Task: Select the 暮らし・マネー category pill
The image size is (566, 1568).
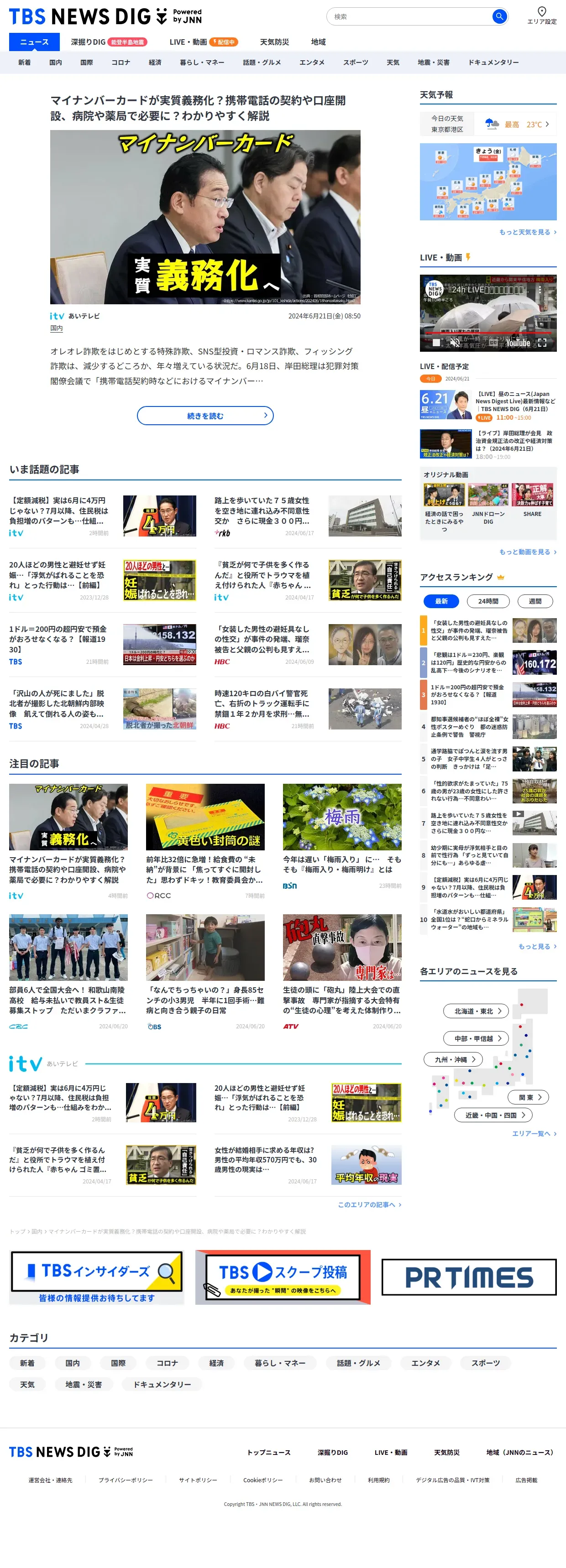Action: point(280,1363)
